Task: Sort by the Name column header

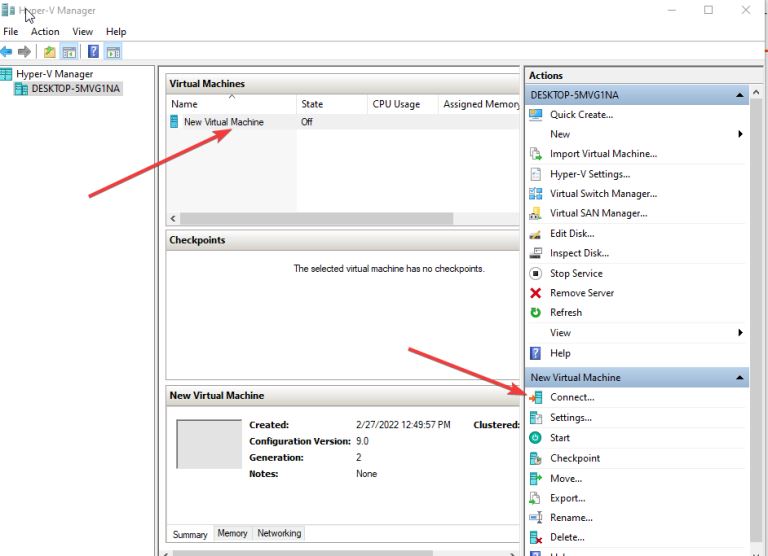Action: pyautogui.click(x=231, y=104)
